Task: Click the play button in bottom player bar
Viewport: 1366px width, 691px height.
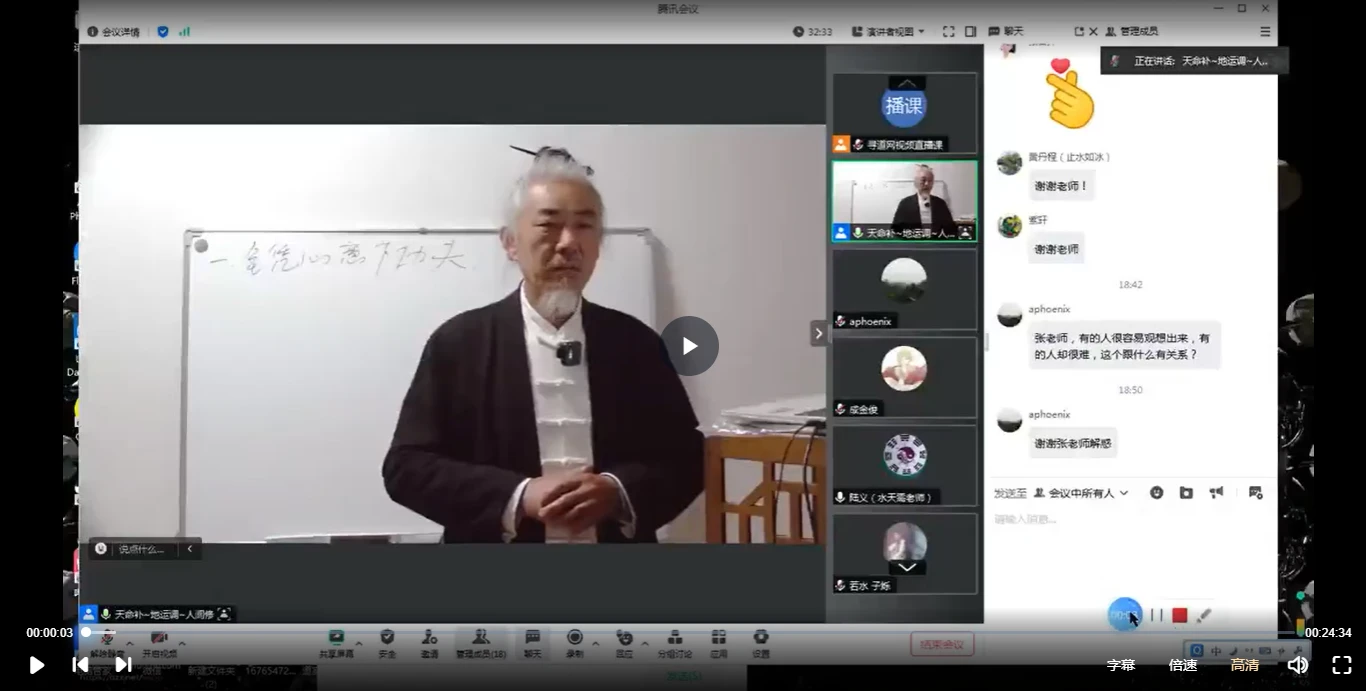Action: 37,665
